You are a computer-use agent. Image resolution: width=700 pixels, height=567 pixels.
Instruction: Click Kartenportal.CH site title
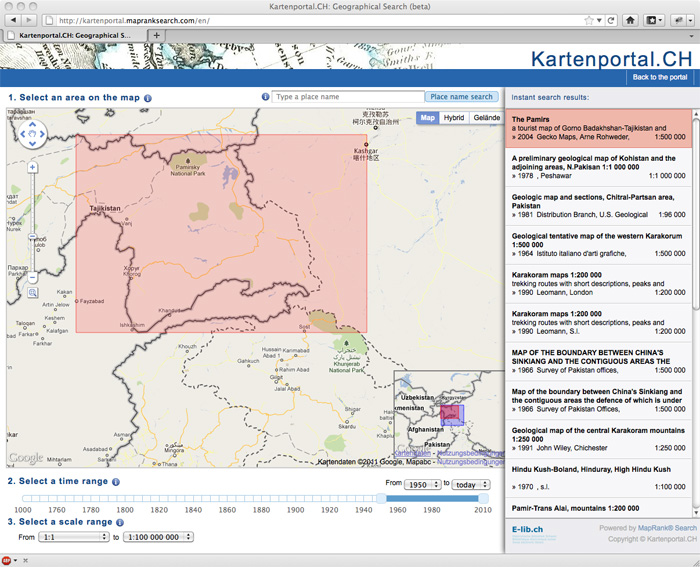611,59
